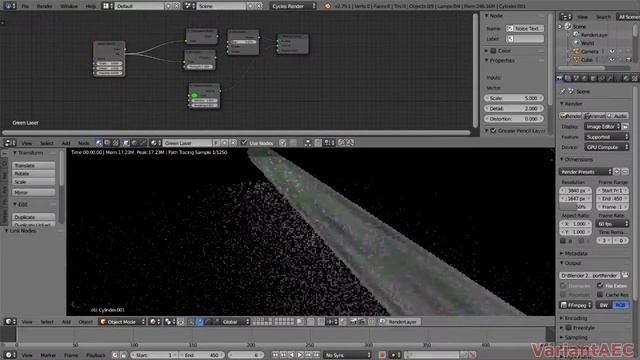640x360 pixels.
Task: Open Object Mode selector in 3D view
Action: tap(122, 322)
